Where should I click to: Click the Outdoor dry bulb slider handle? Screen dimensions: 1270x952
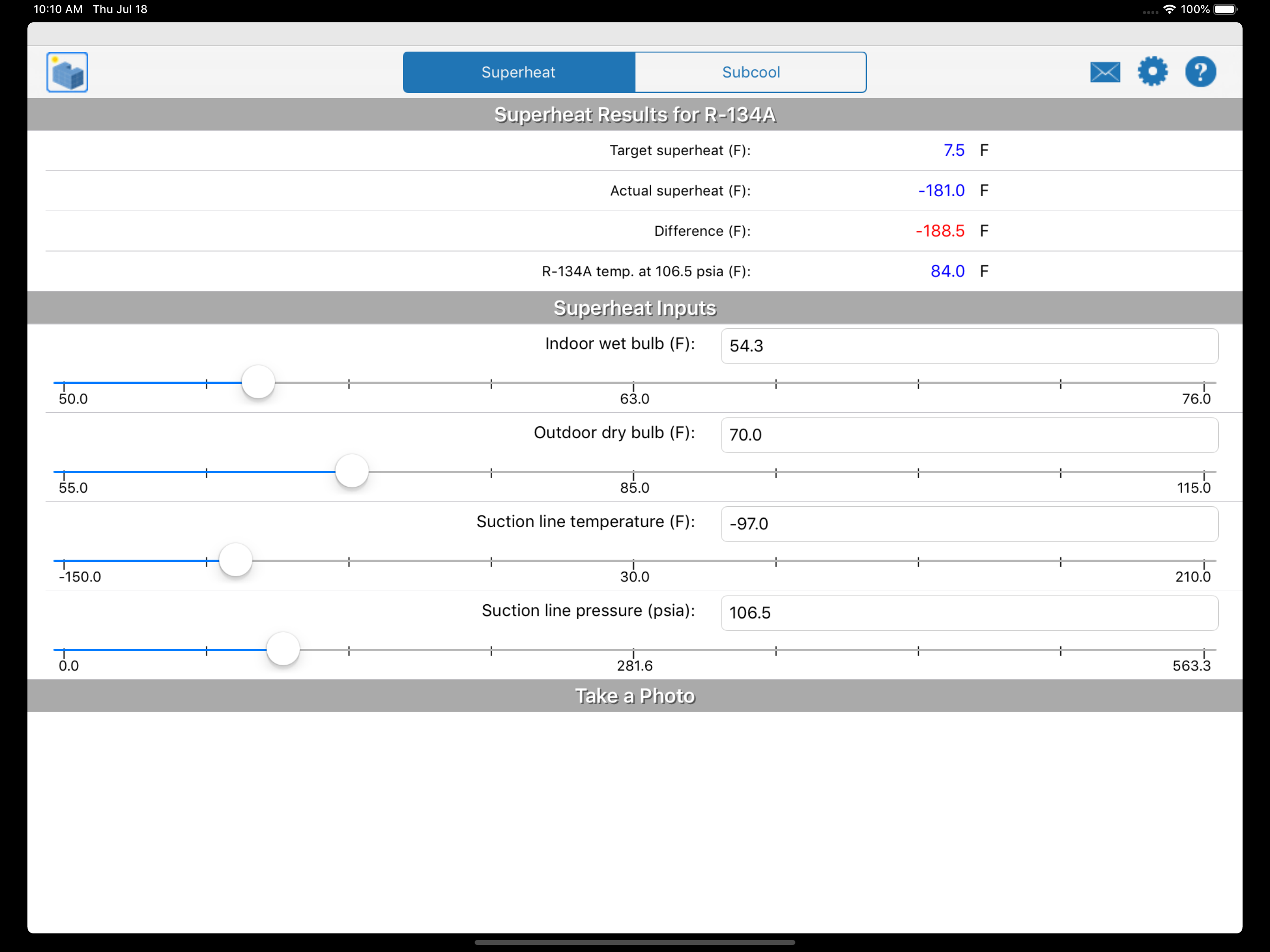click(x=352, y=471)
